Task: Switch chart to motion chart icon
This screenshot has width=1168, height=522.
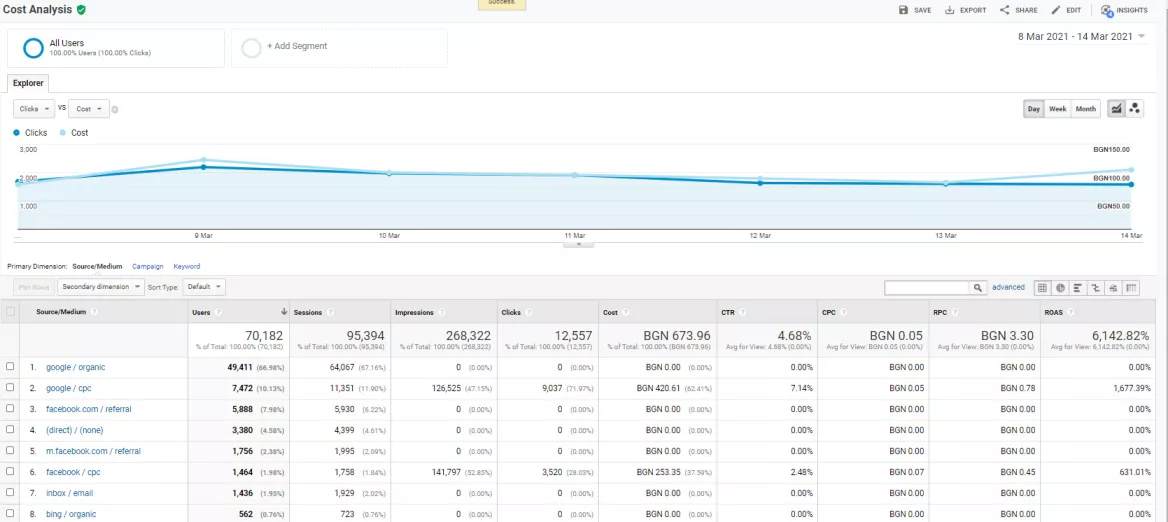Action: pyautogui.click(x=1134, y=109)
